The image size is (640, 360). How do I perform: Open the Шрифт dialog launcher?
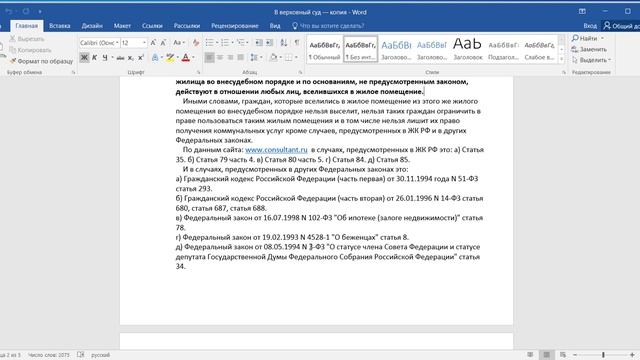[198, 72]
